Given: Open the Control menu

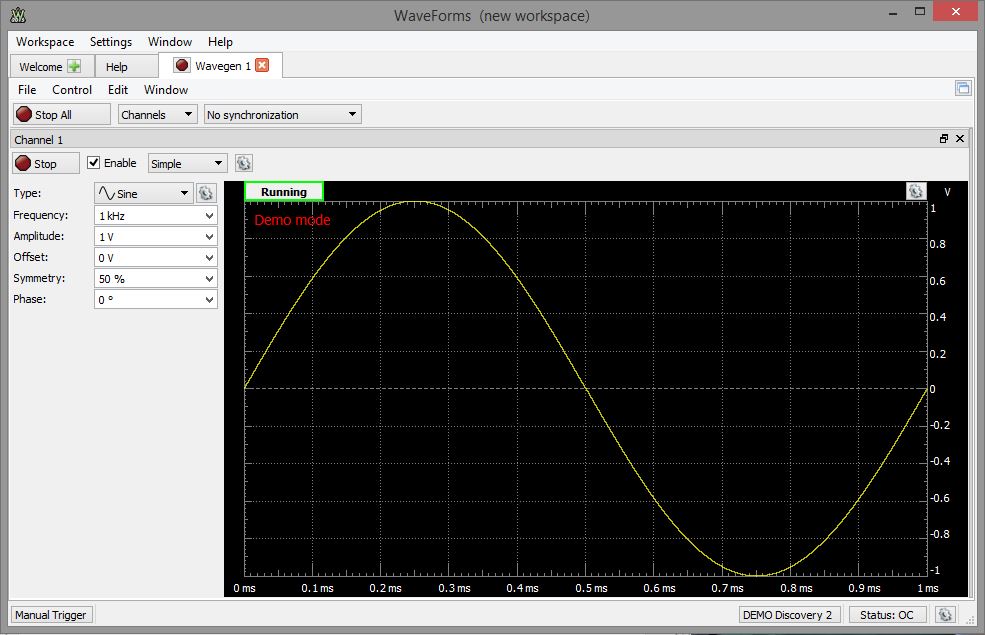Looking at the screenshot, I should (71, 89).
